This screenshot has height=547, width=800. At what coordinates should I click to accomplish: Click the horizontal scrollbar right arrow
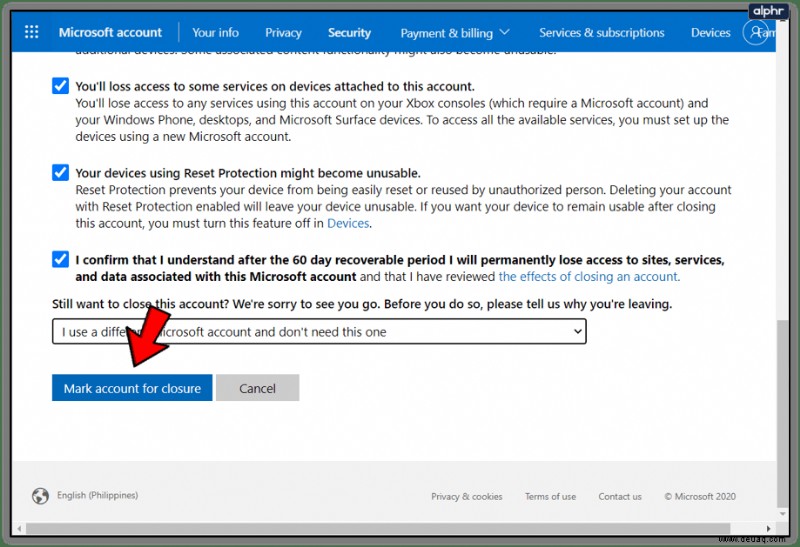click(x=768, y=529)
